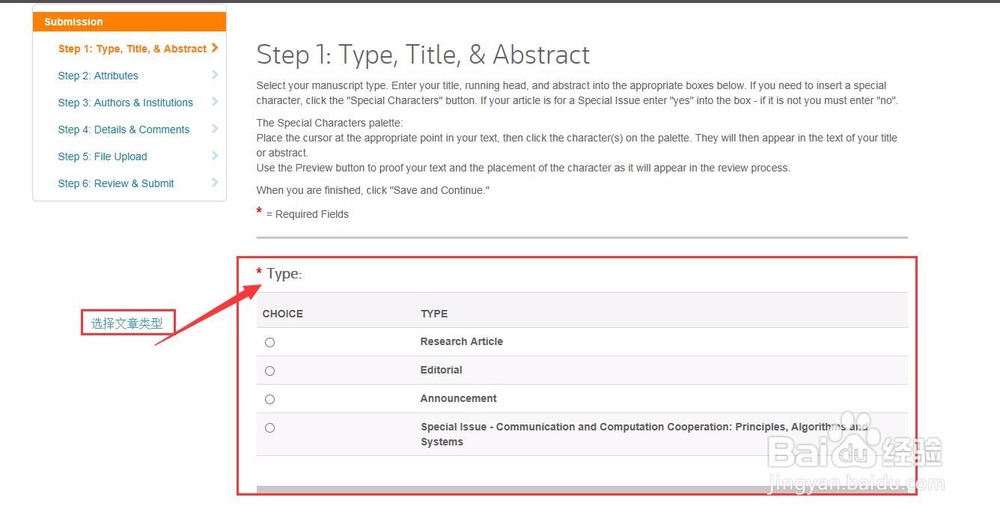Click arrow icon beside Step 2: Attributes
The image size is (1000, 518).
tap(215, 75)
